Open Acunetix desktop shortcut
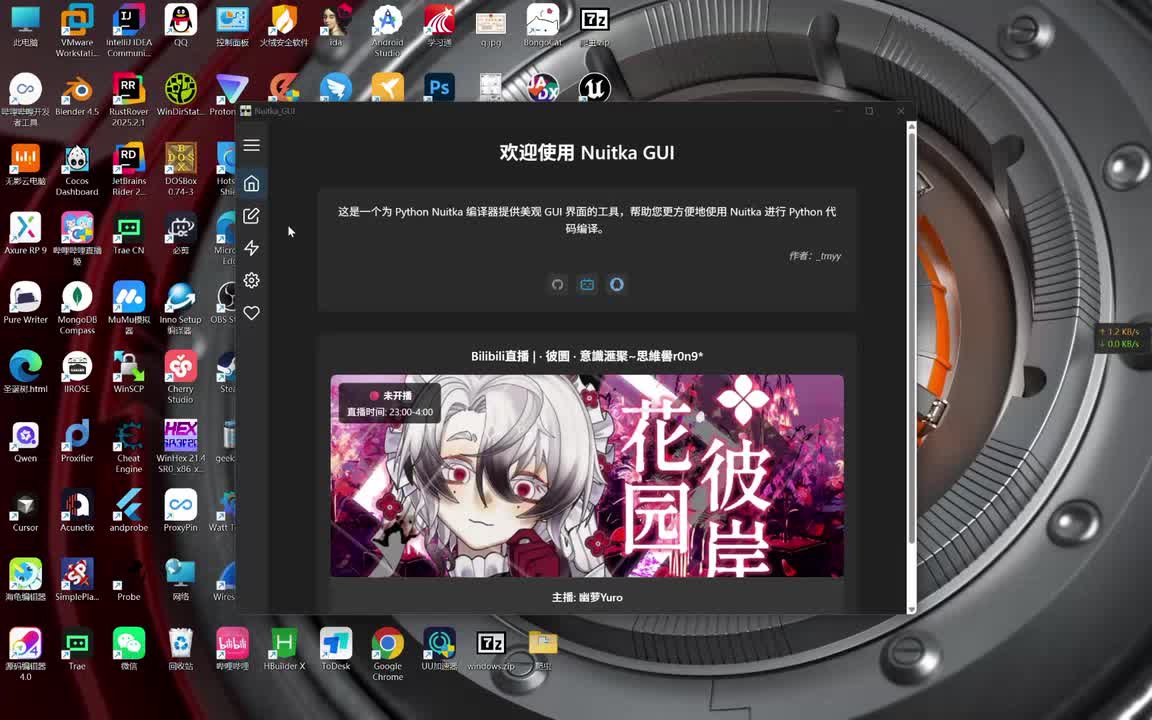This screenshot has width=1152, height=720. pos(77,511)
